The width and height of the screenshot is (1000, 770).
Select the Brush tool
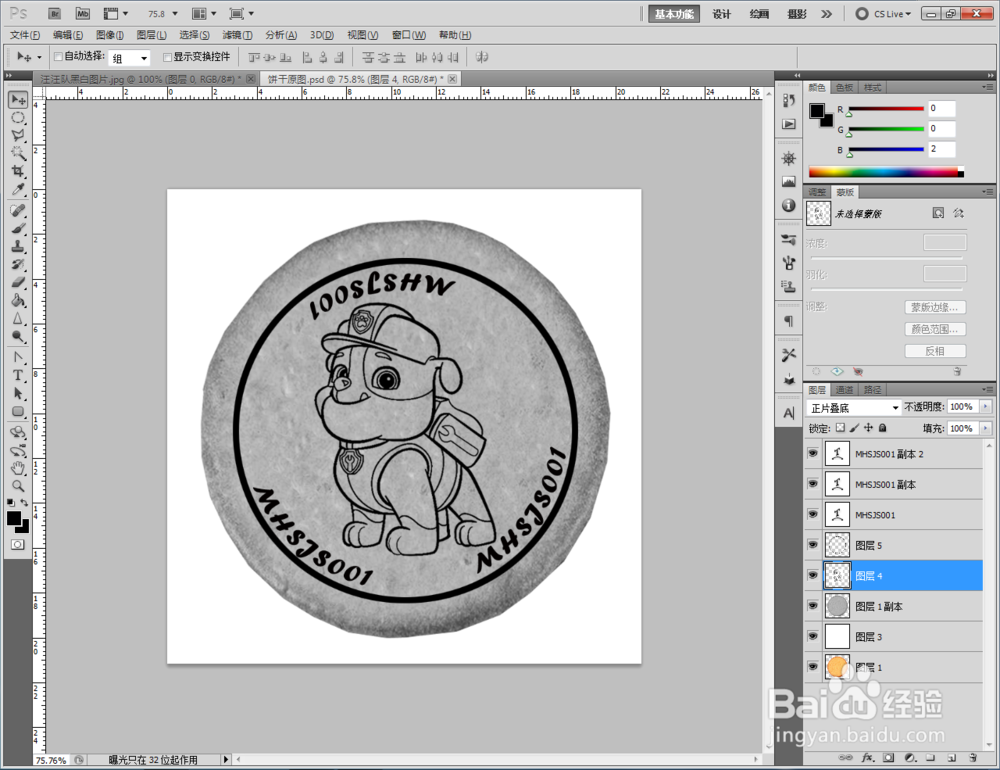[x=18, y=228]
